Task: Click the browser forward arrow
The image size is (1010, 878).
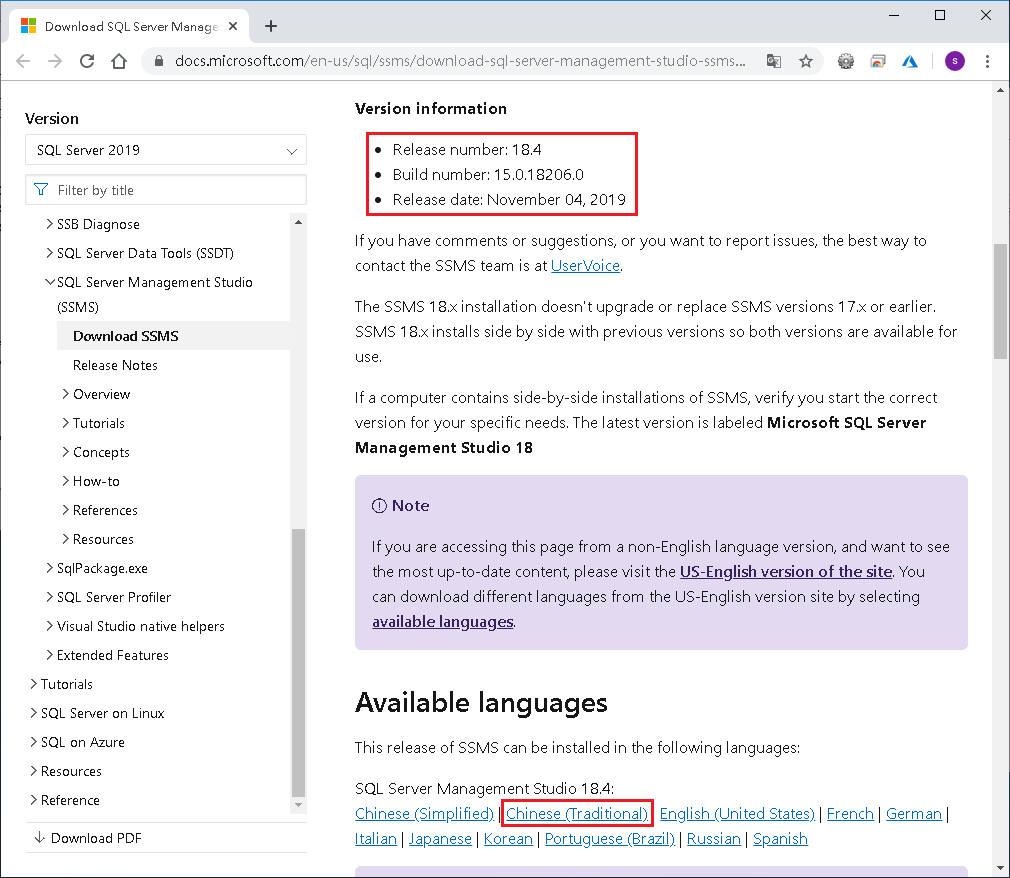Action: click(x=55, y=61)
